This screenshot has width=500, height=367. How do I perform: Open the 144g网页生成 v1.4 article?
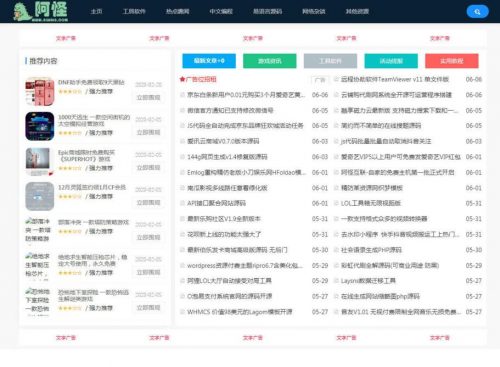click(227, 157)
